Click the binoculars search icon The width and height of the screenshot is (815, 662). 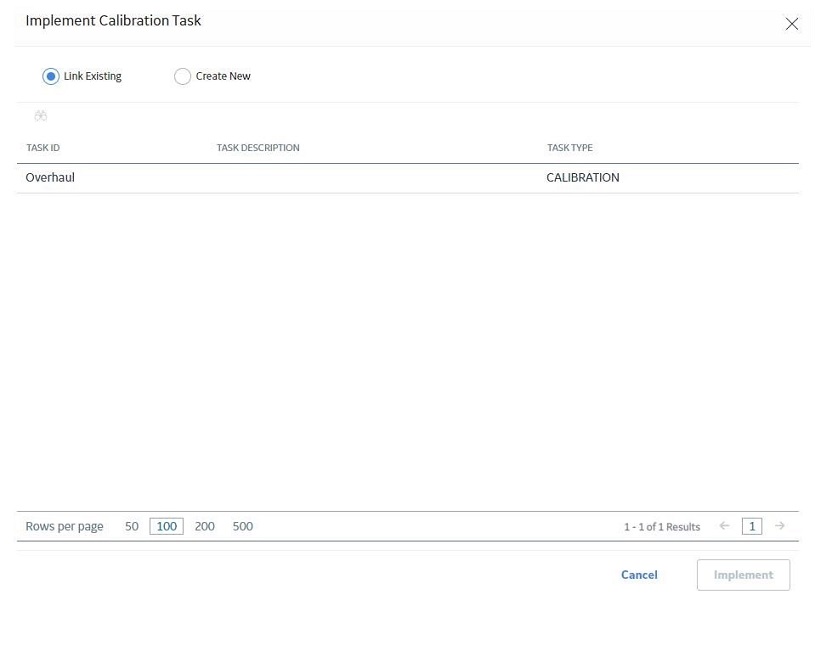41,116
